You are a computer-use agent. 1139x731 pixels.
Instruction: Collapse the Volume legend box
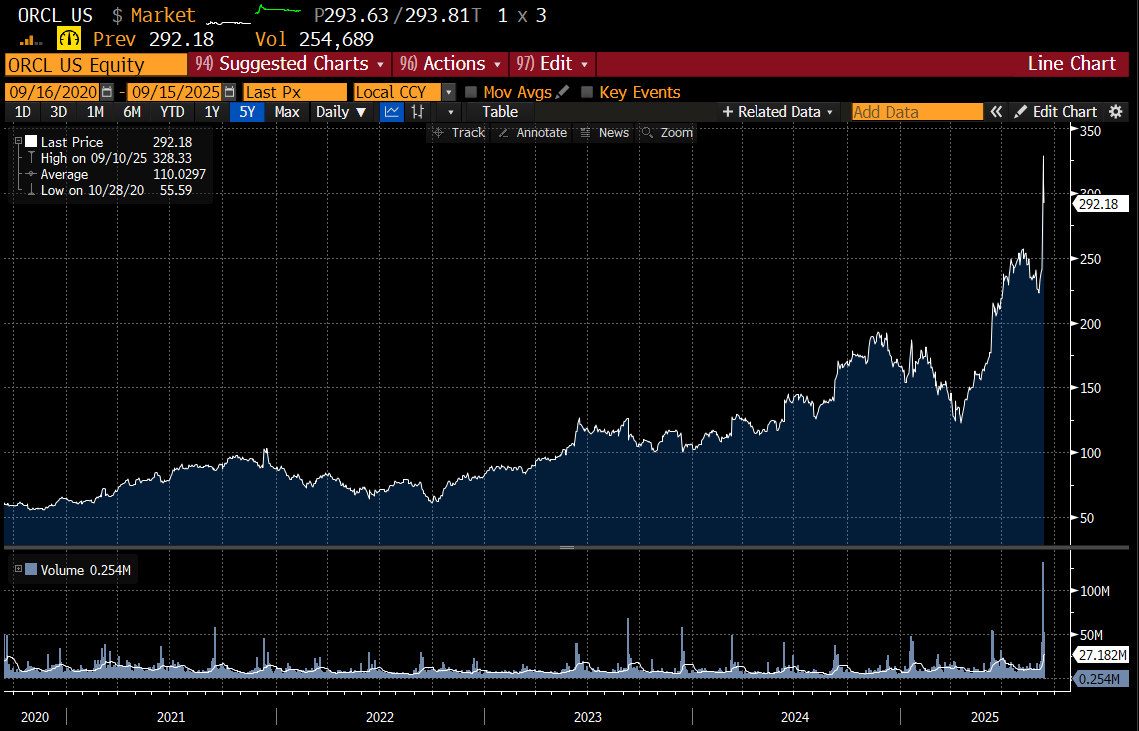coord(19,569)
